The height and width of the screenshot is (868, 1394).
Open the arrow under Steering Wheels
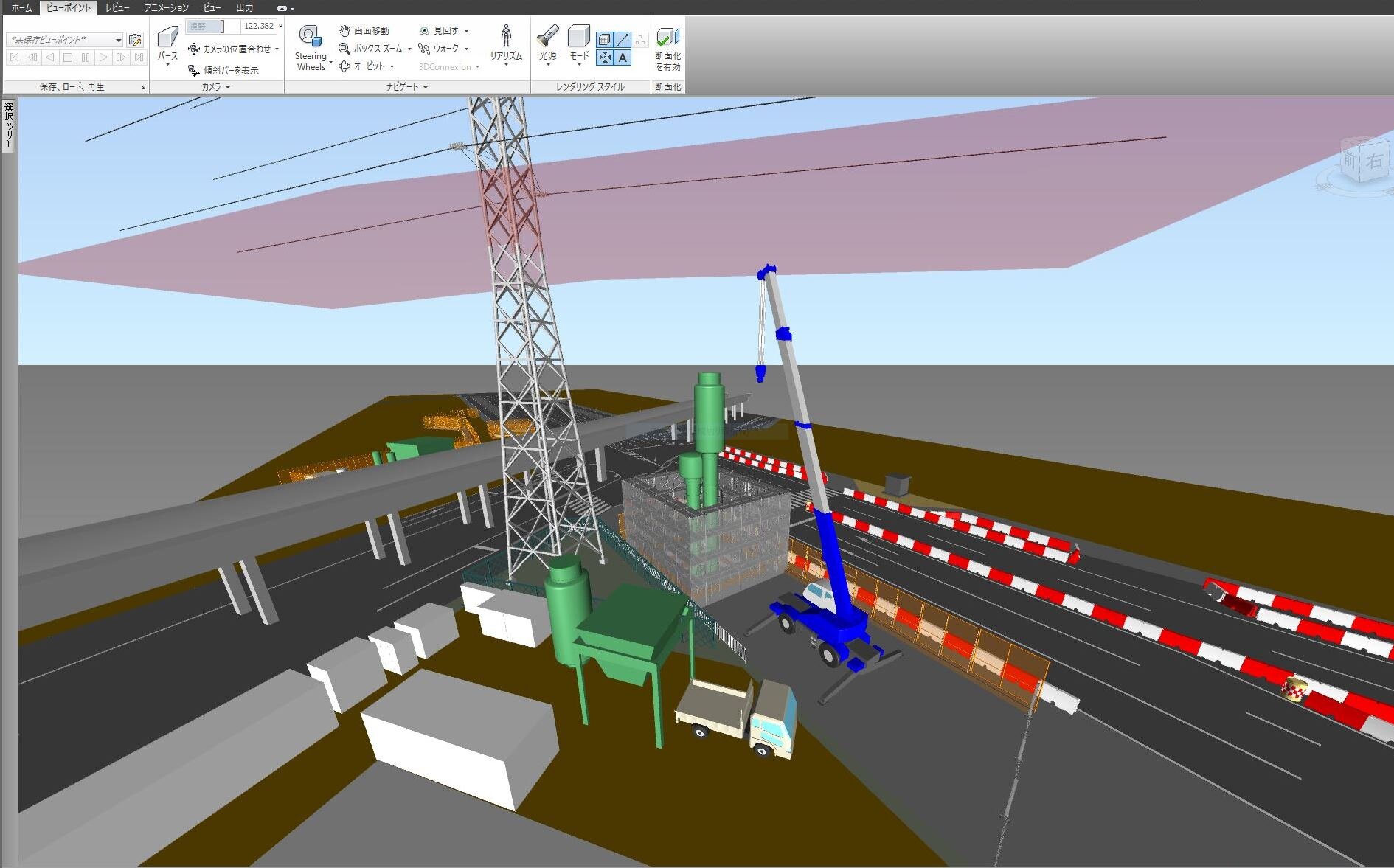tap(330, 63)
